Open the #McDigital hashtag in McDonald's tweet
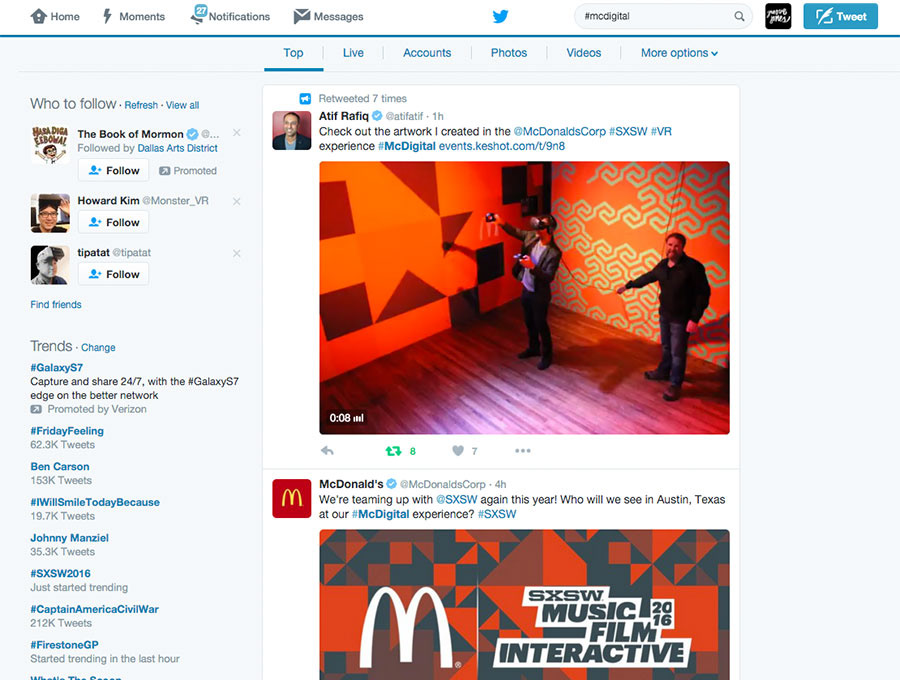The image size is (900, 680). pyautogui.click(x=381, y=514)
